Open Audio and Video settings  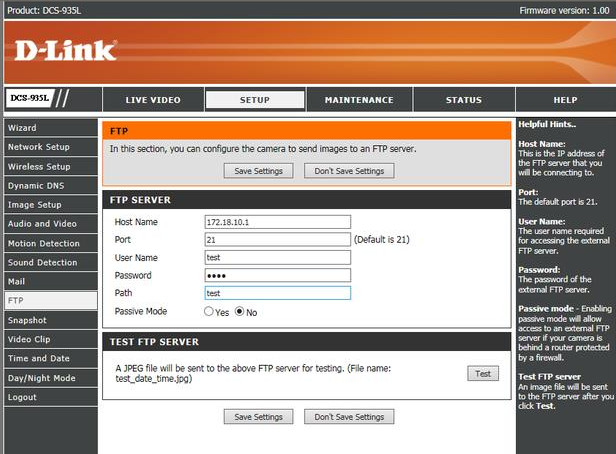pos(51,223)
